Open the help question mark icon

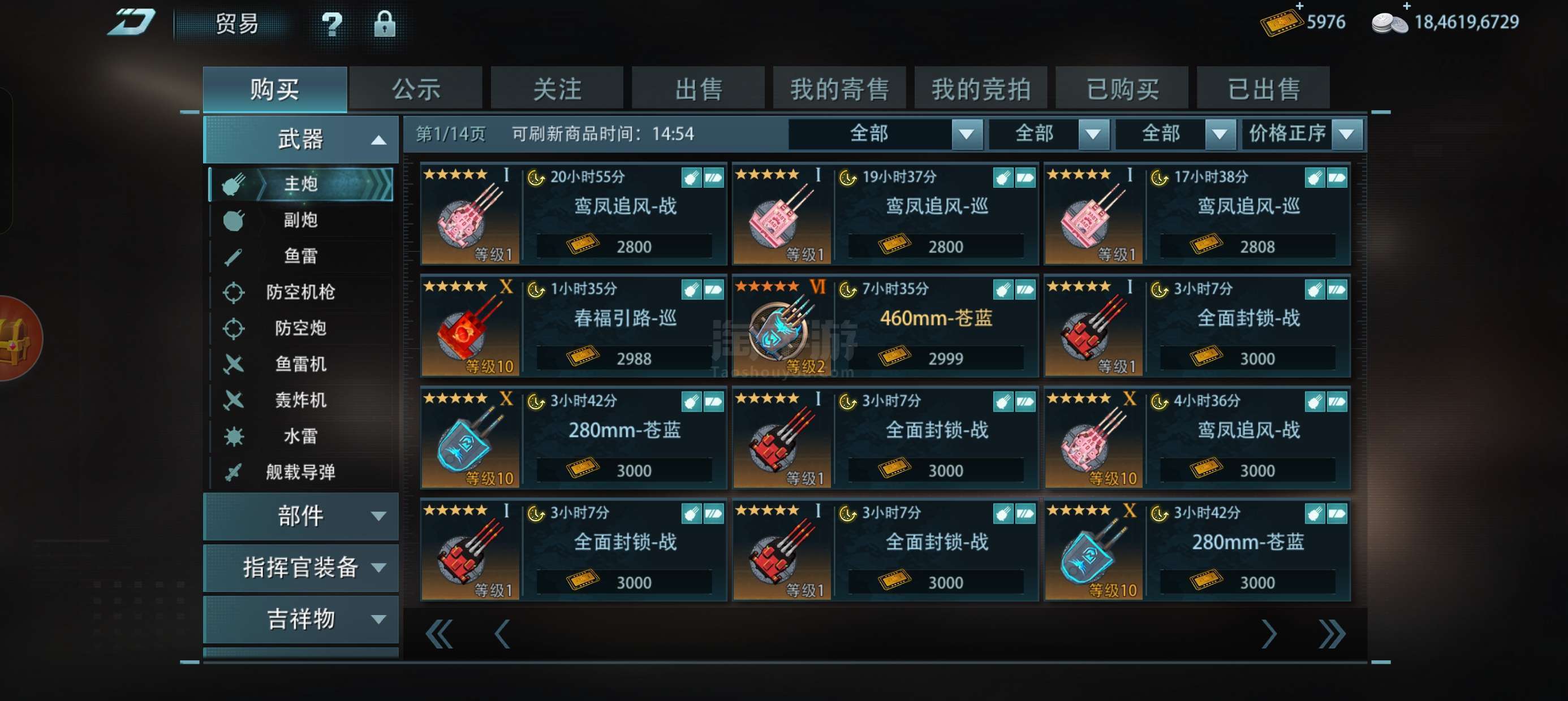click(x=331, y=24)
